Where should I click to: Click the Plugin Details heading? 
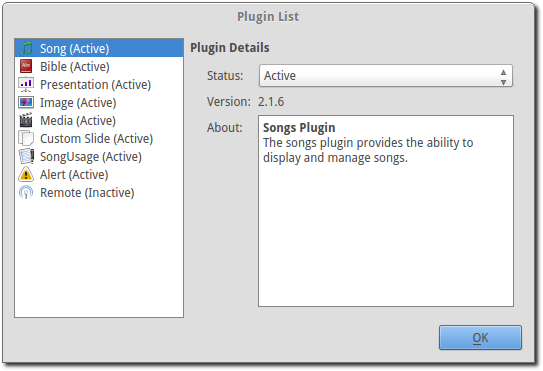click(230, 47)
